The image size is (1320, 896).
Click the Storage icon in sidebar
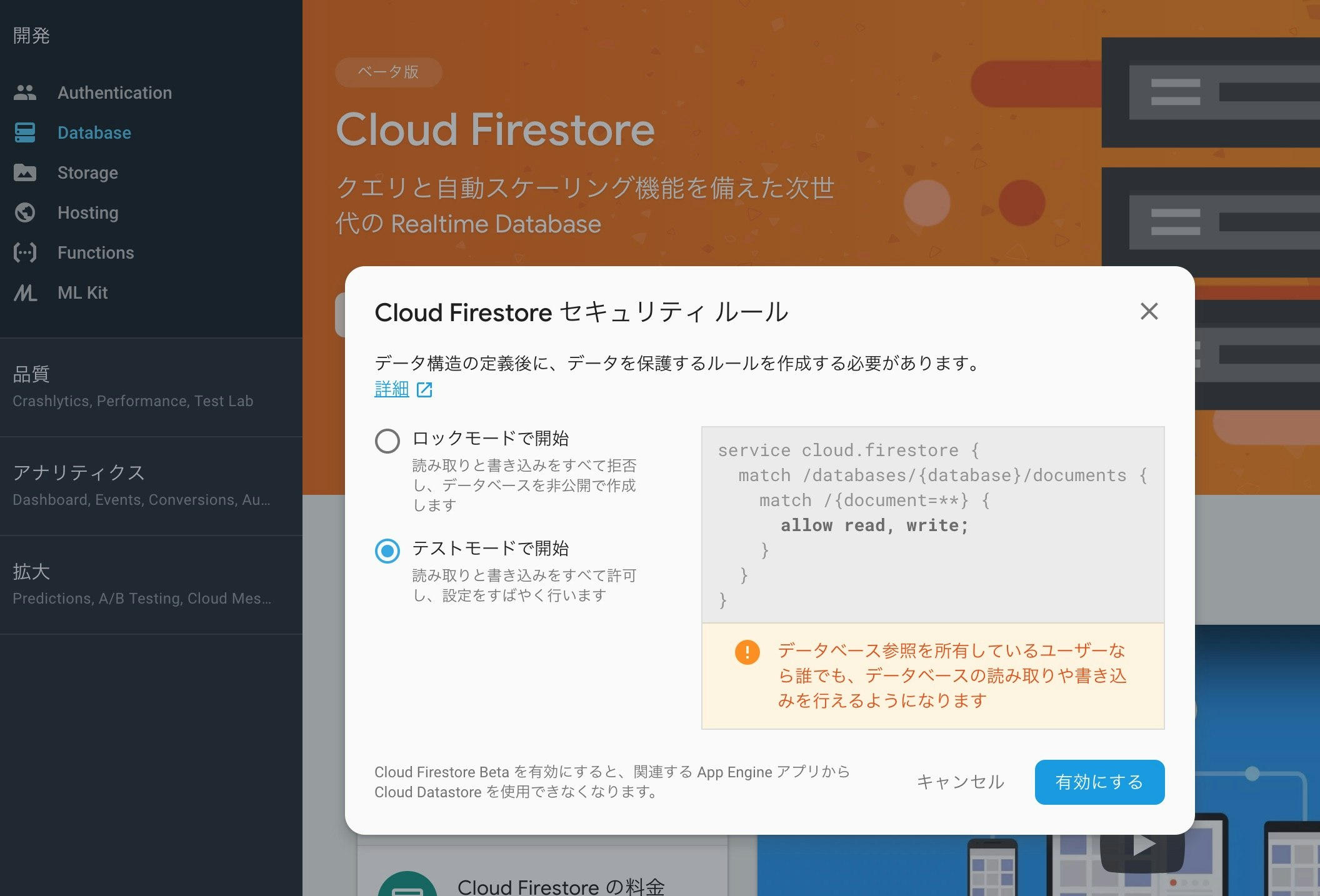(x=25, y=171)
